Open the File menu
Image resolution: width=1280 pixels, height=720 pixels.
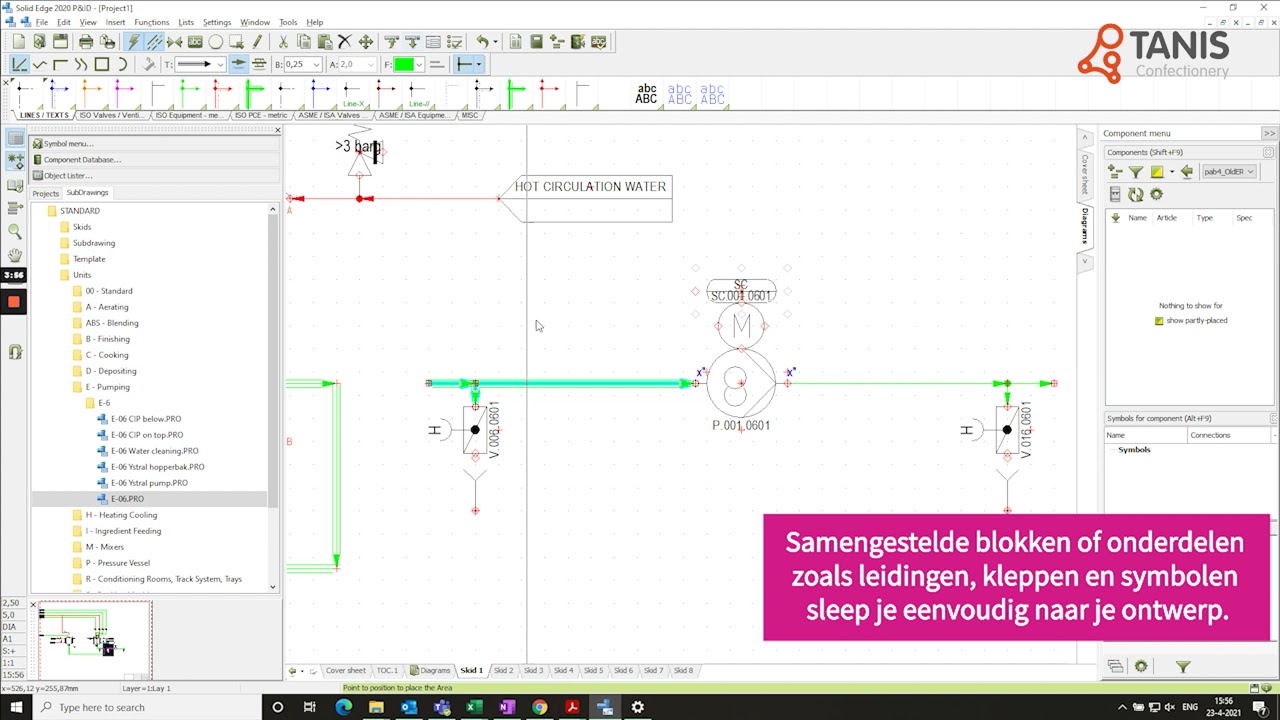pos(41,22)
